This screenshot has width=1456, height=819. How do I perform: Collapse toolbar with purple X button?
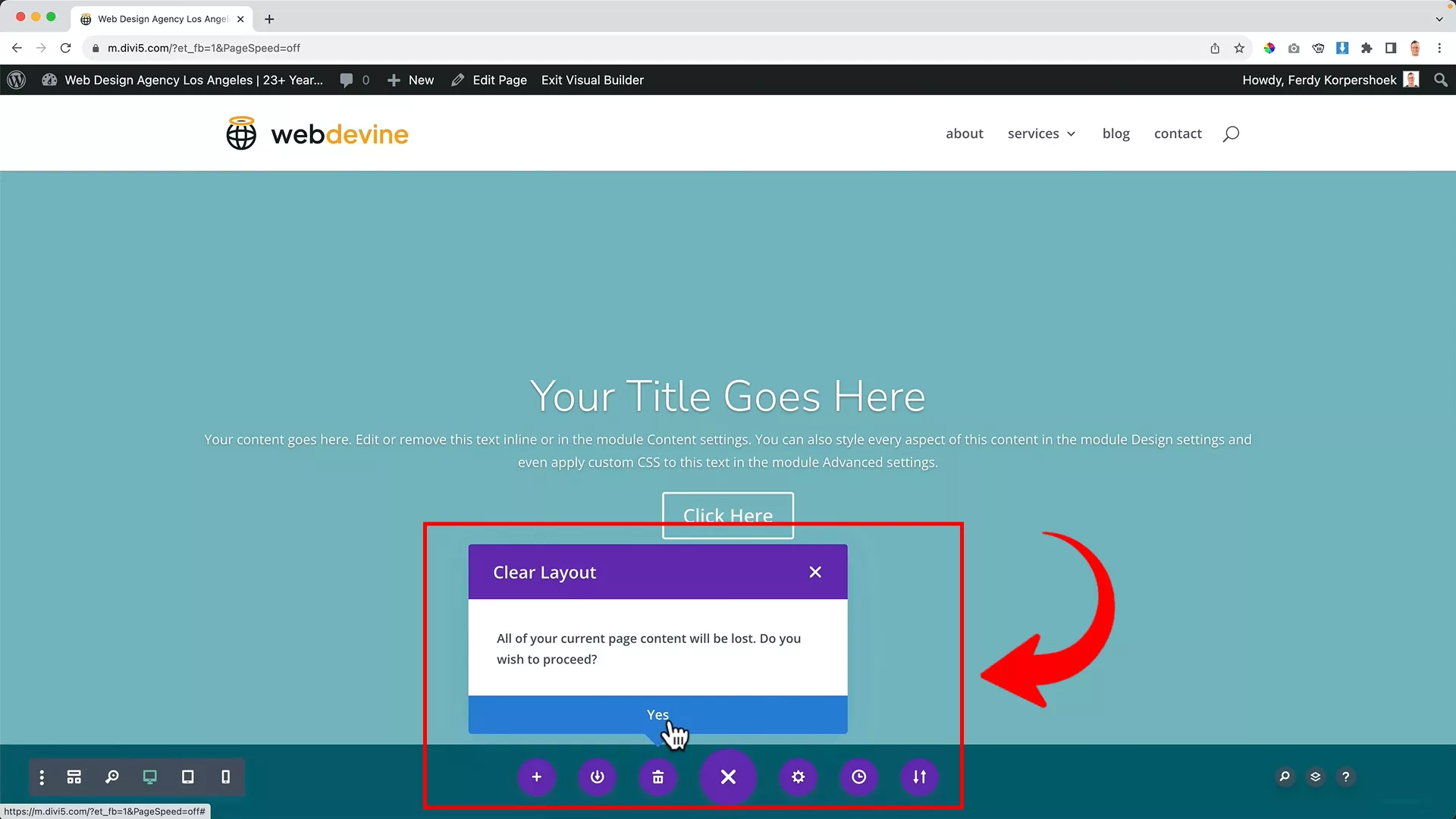tap(728, 777)
